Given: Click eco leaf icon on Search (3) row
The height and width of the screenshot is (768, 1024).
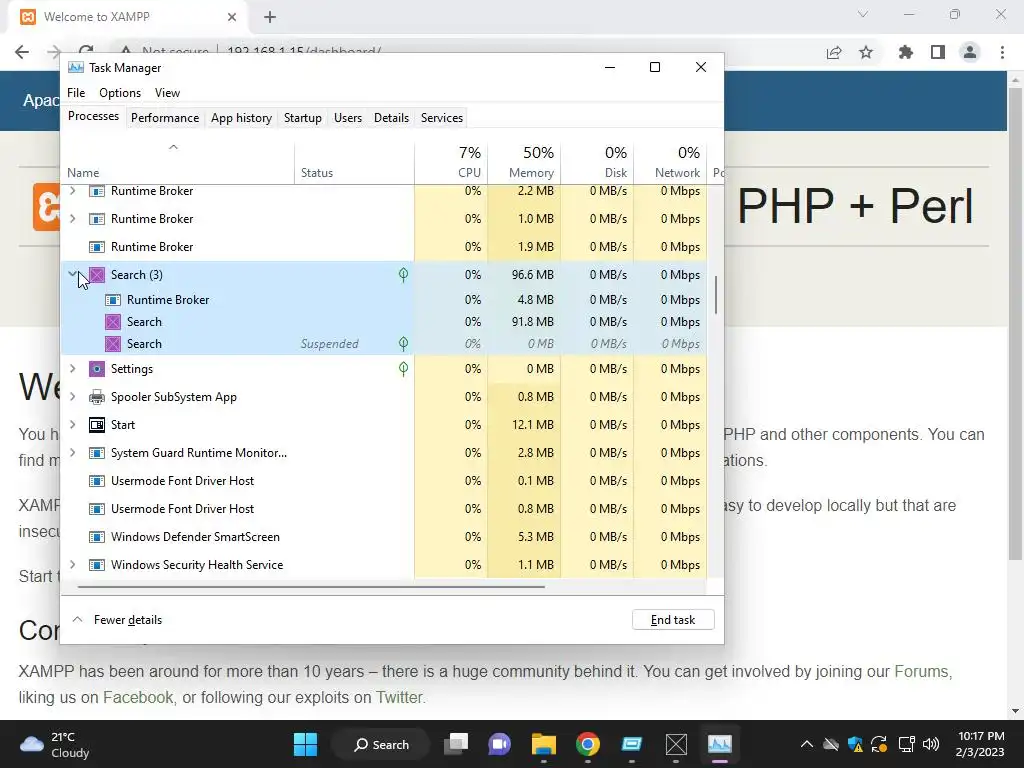Looking at the screenshot, I should pyautogui.click(x=404, y=275).
